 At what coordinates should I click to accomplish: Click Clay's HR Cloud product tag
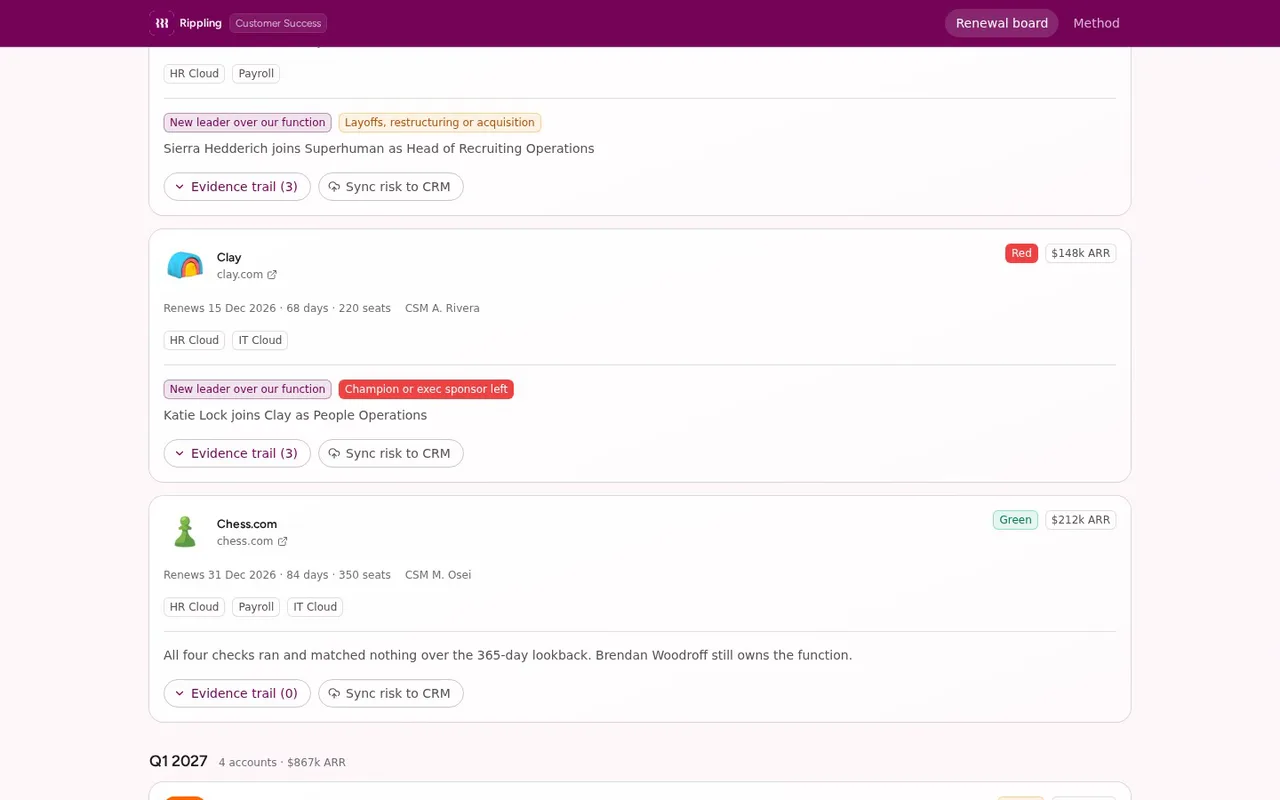tap(194, 340)
